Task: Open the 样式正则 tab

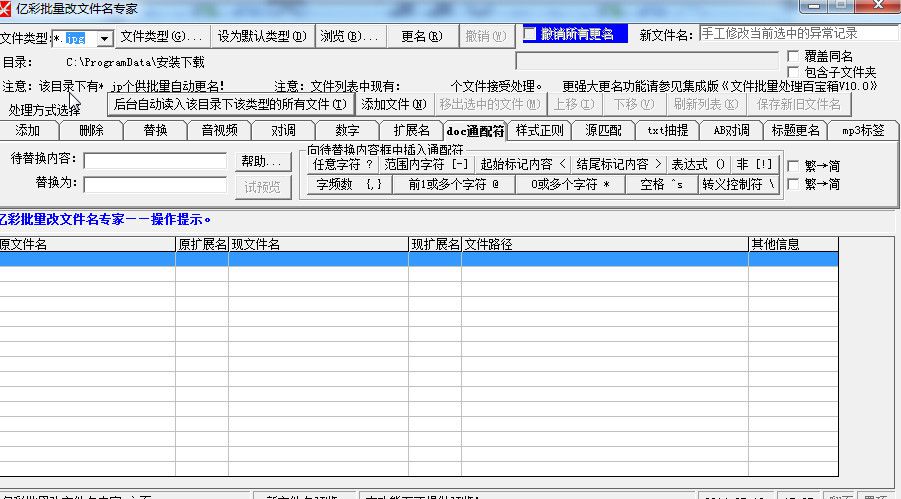Action: point(540,130)
